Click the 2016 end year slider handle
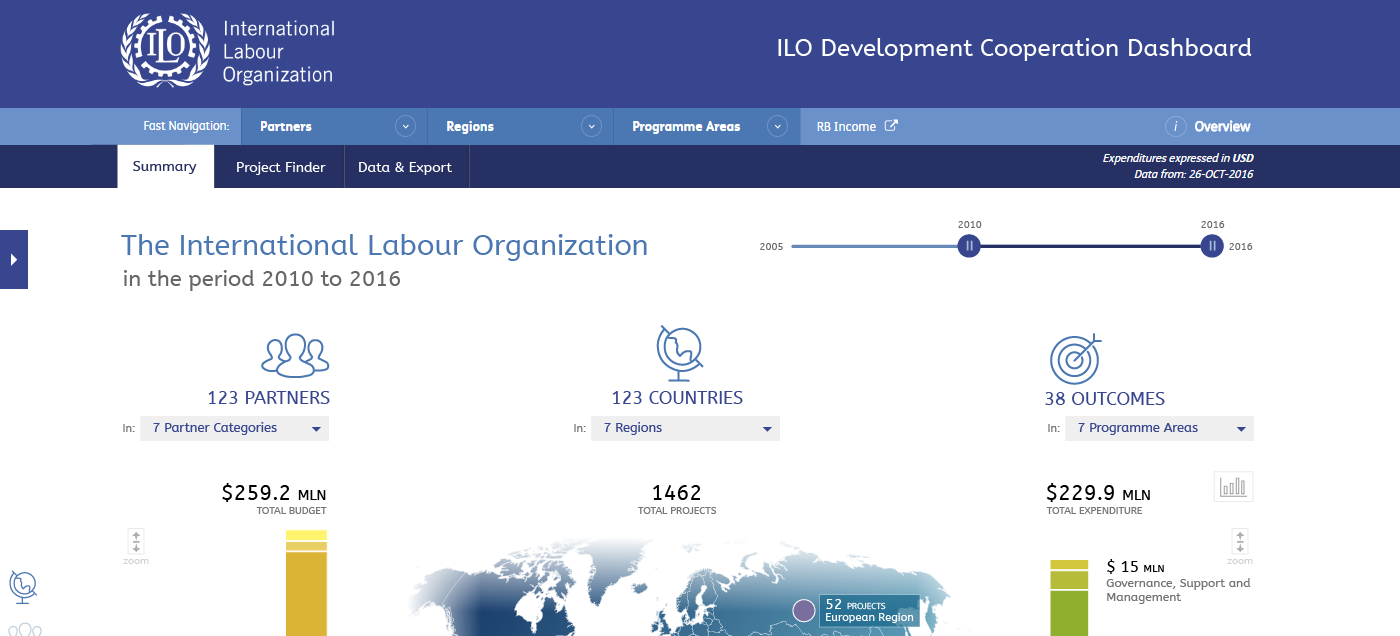The height and width of the screenshot is (636, 1400). (1212, 246)
